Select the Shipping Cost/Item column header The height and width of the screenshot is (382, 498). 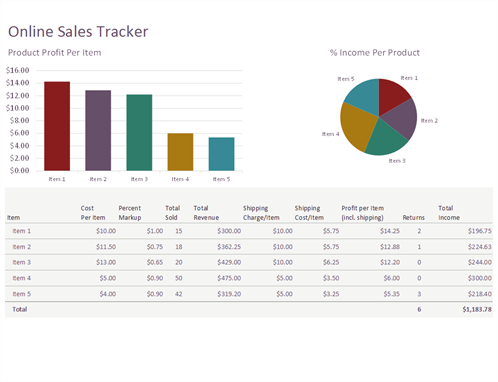click(x=309, y=213)
